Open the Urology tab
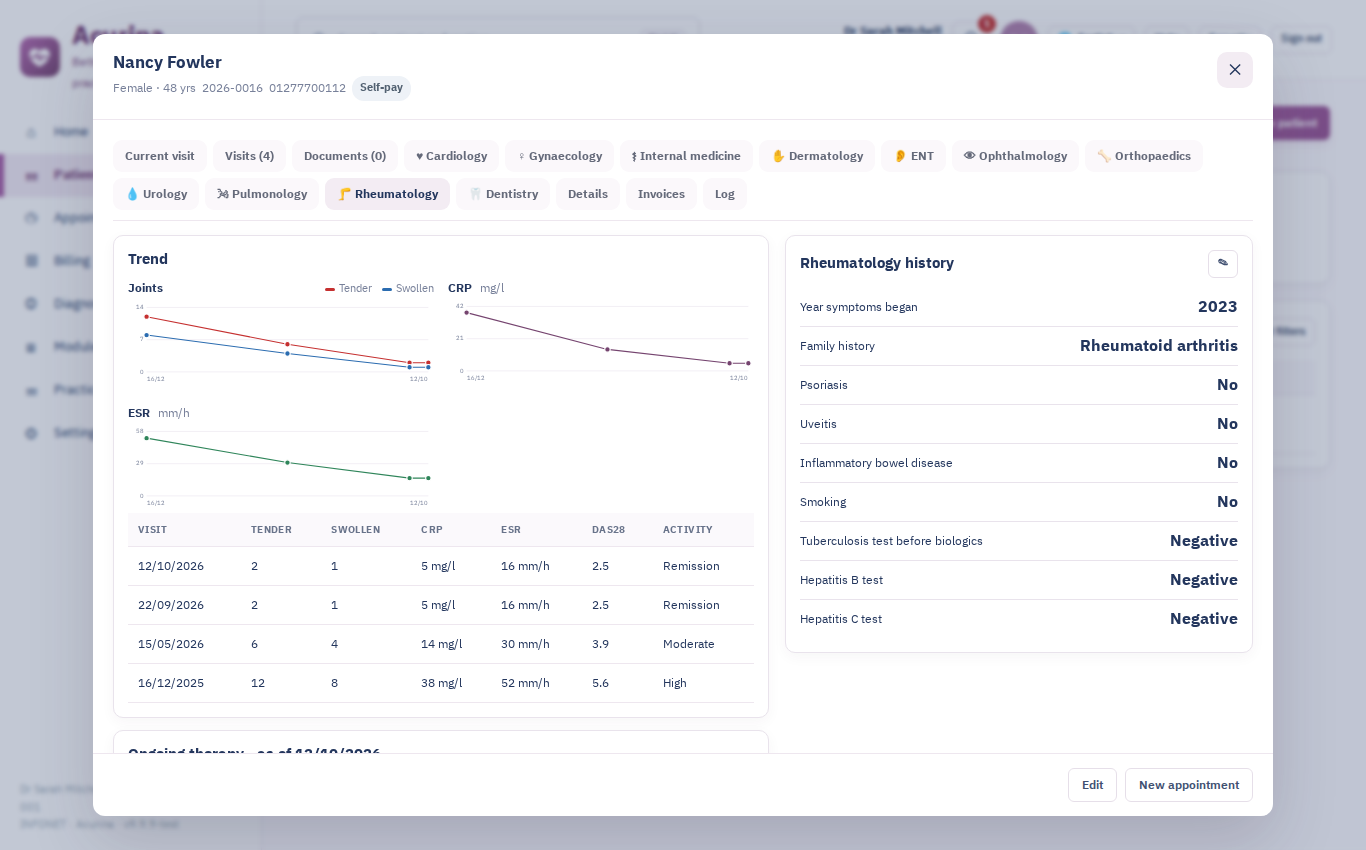1366x850 pixels. tap(156, 194)
